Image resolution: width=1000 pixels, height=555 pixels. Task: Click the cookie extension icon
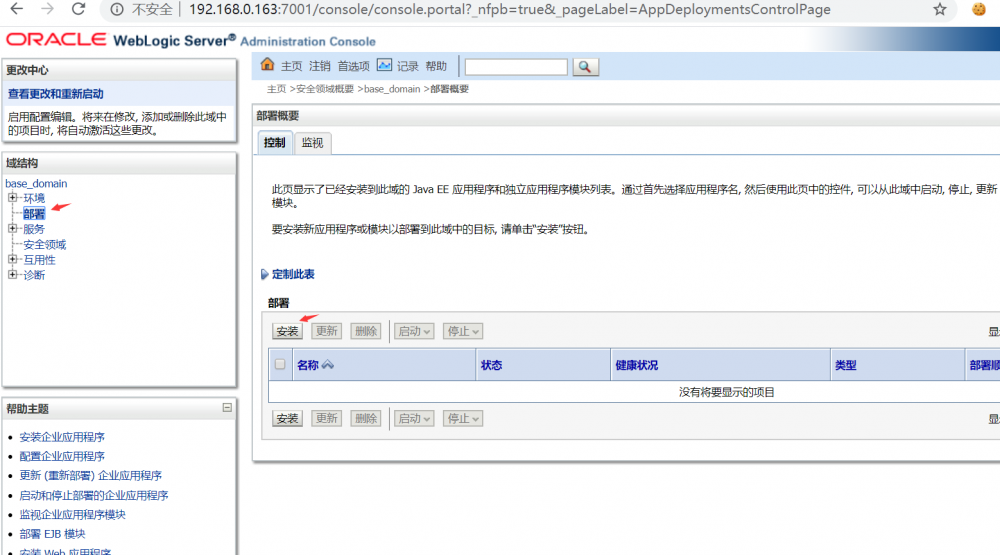click(979, 10)
